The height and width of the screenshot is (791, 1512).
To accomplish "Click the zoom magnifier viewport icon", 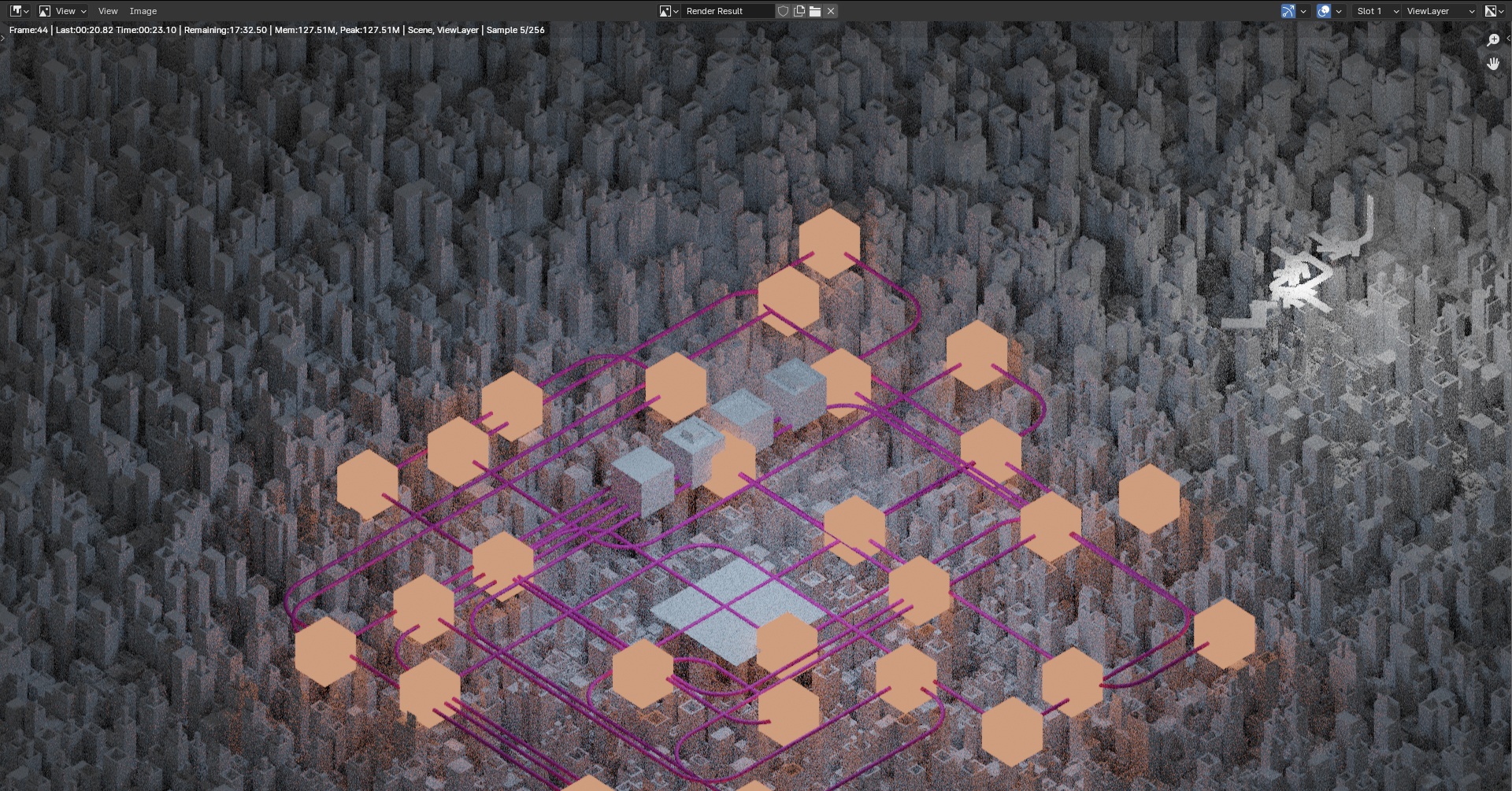I will [1492, 40].
